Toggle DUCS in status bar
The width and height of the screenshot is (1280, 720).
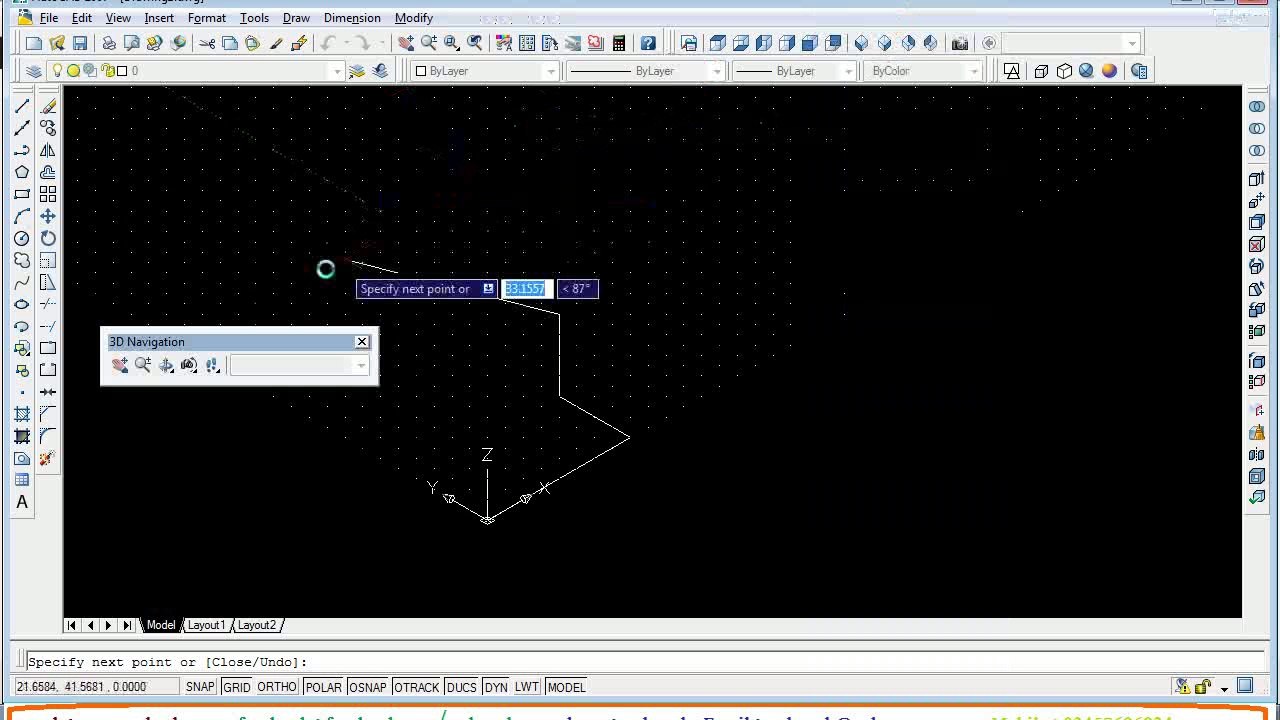point(461,687)
